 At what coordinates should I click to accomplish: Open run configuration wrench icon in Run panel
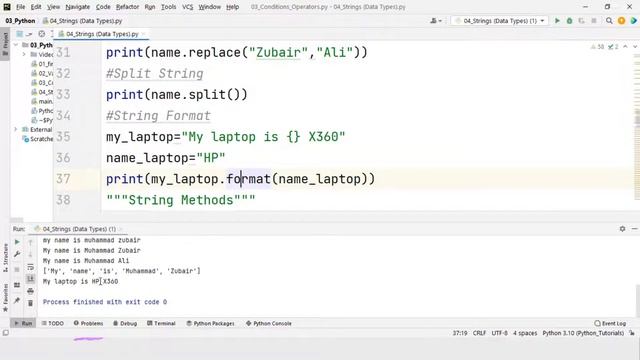click(x=17, y=254)
